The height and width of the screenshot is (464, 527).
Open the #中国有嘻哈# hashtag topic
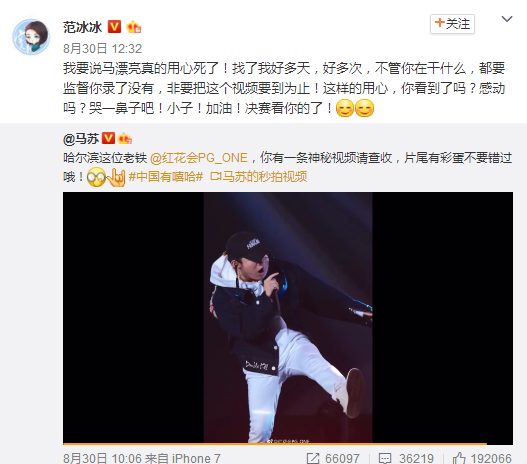coord(166,176)
